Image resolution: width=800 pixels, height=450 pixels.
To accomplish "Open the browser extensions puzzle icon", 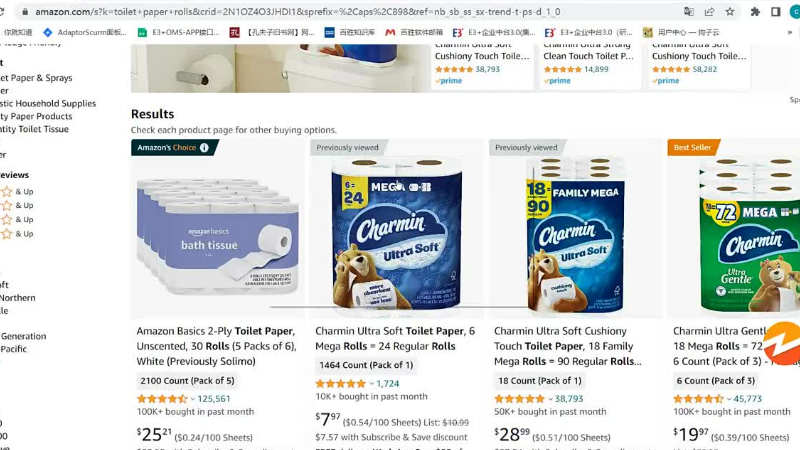I will tap(755, 12).
